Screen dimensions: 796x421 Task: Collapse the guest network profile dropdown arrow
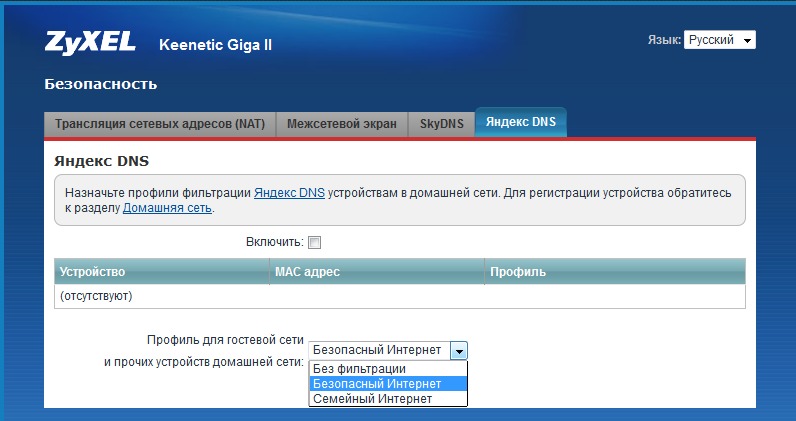[459, 351]
